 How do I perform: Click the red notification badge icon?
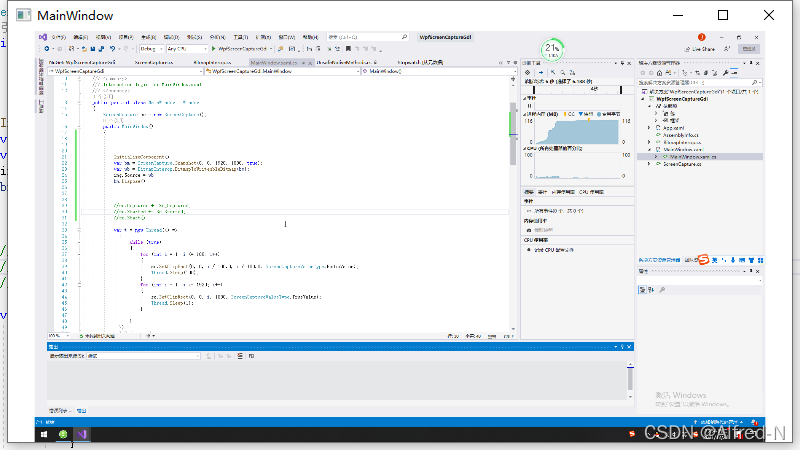point(702,37)
